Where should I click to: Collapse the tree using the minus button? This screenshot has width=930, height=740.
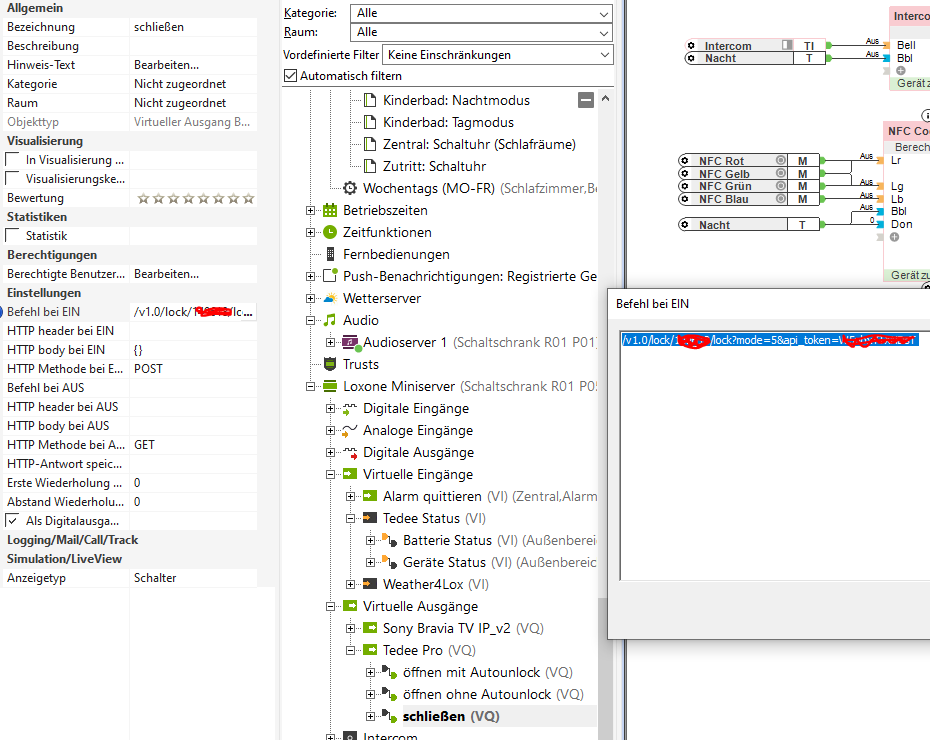coord(585,100)
